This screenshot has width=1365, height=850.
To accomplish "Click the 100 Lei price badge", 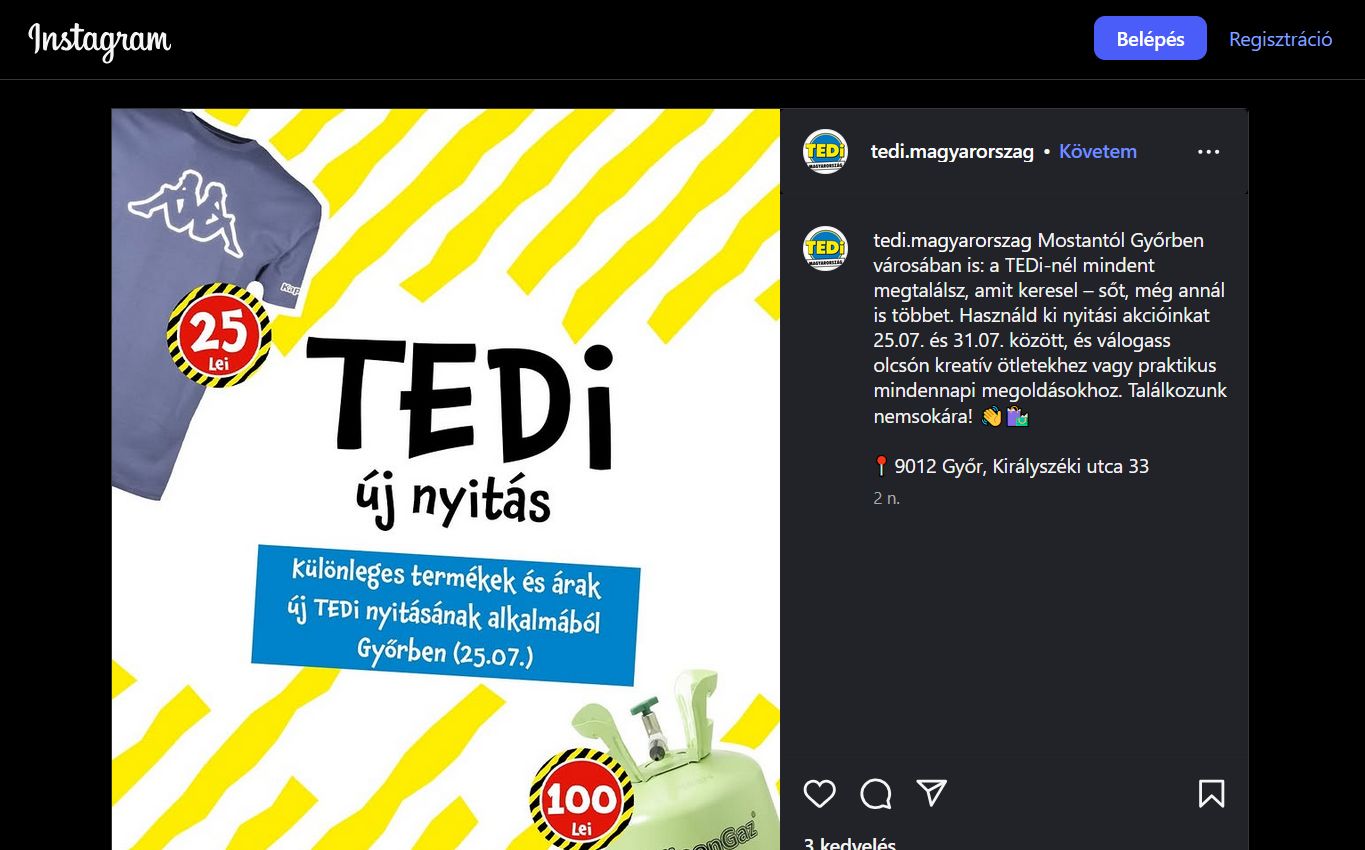I will pyautogui.click(x=581, y=800).
